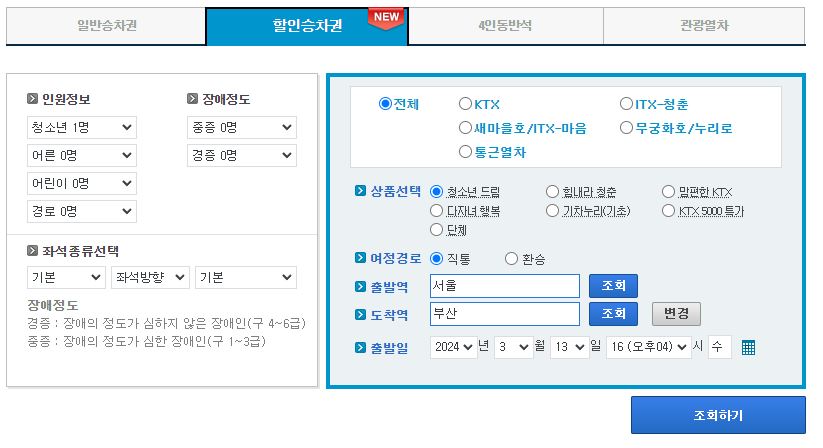Open the 어린이 0명 passenger dropdown

tap(82, 184)
